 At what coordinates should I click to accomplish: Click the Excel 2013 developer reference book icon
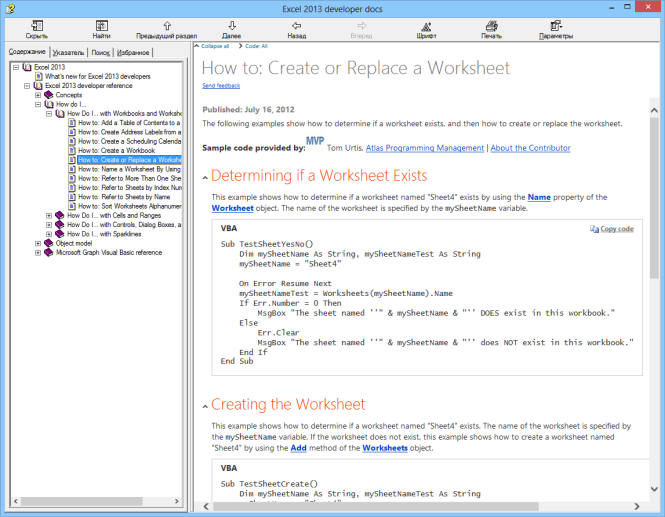pos(38,86)
